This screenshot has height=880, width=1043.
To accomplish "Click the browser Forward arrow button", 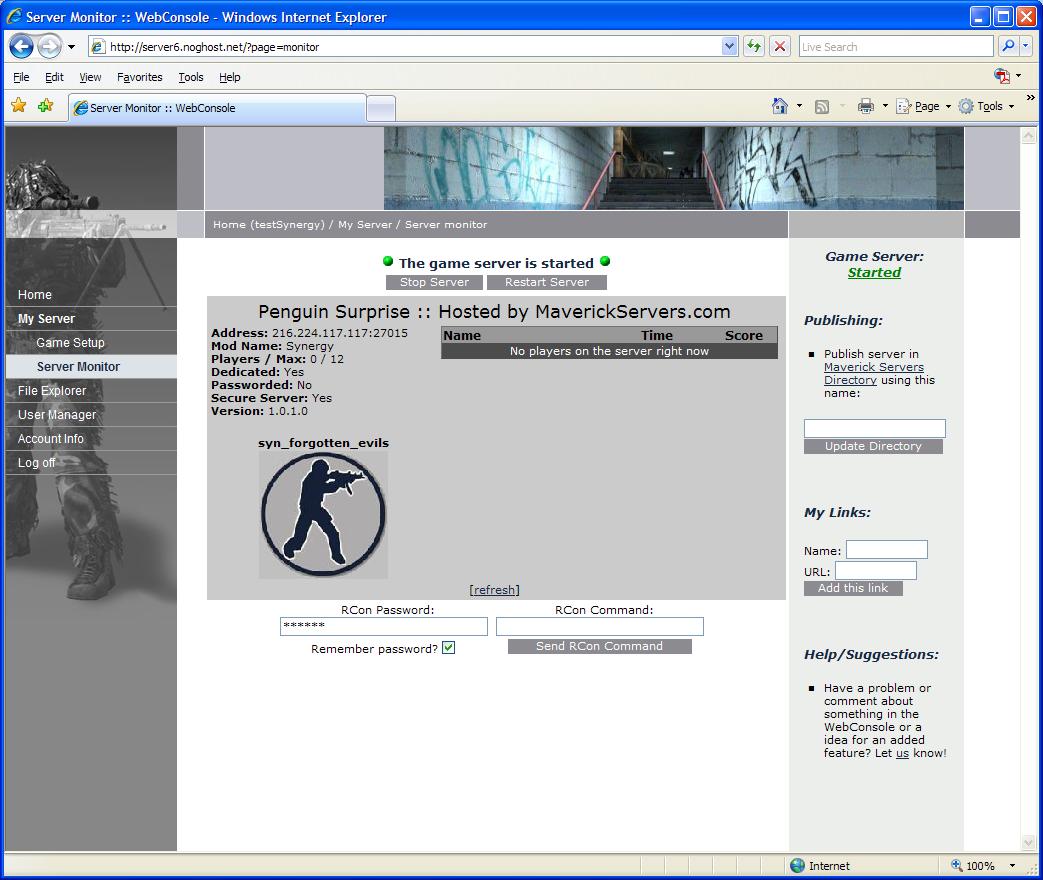I will tap(49, 47).
